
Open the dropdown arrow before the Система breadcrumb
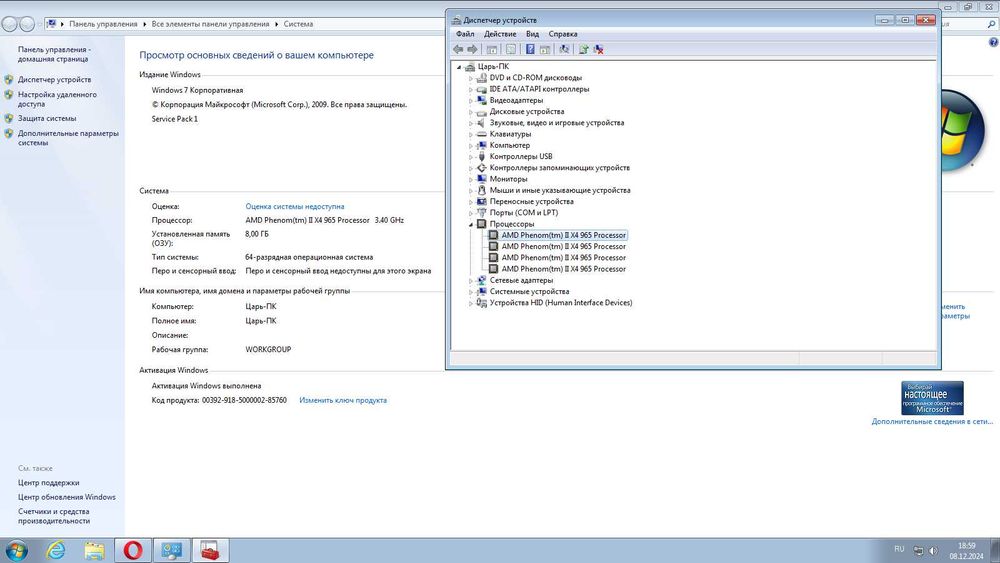(277, 24)
